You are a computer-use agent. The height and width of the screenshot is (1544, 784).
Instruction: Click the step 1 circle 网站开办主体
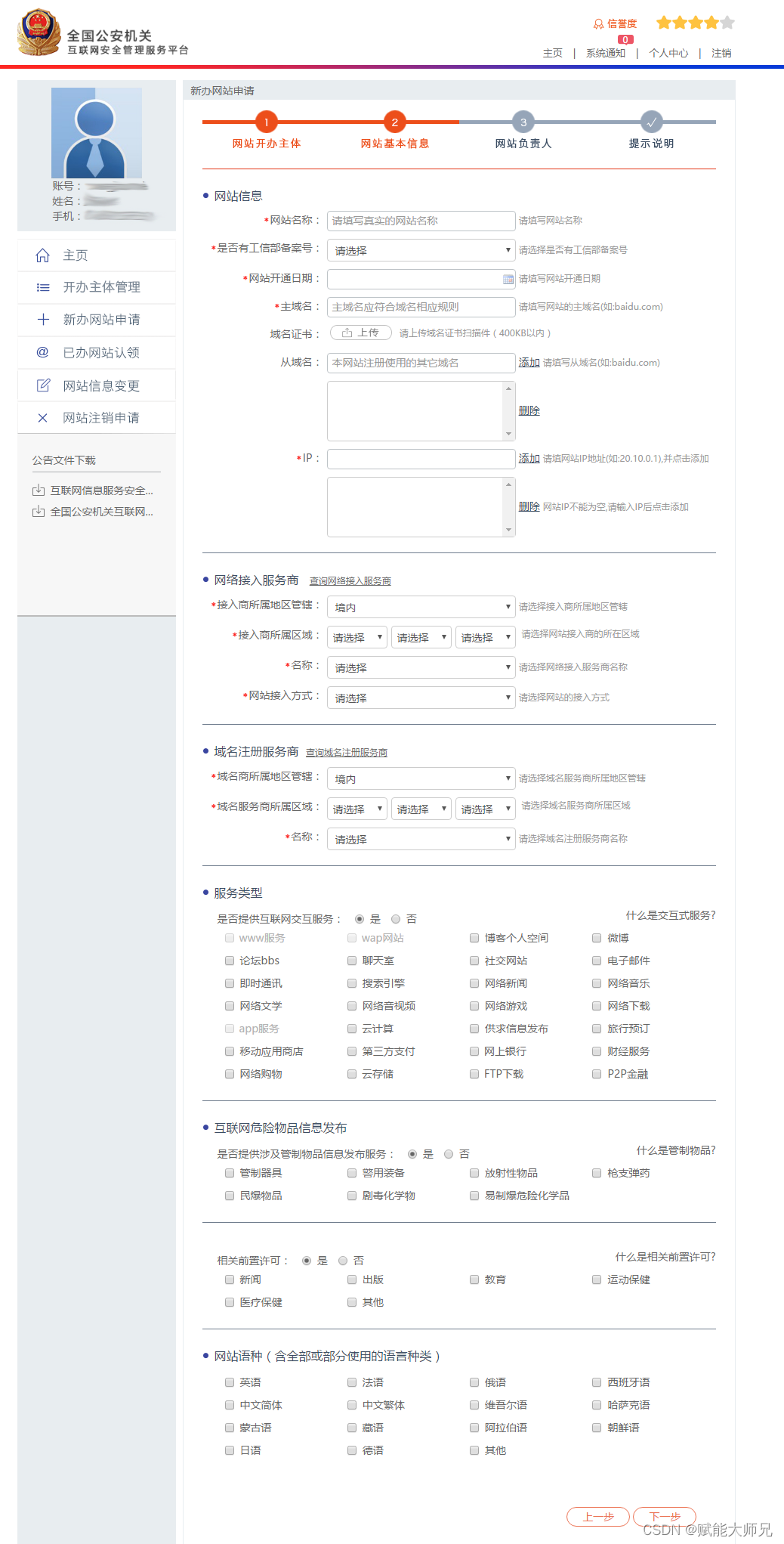[267, 122]
